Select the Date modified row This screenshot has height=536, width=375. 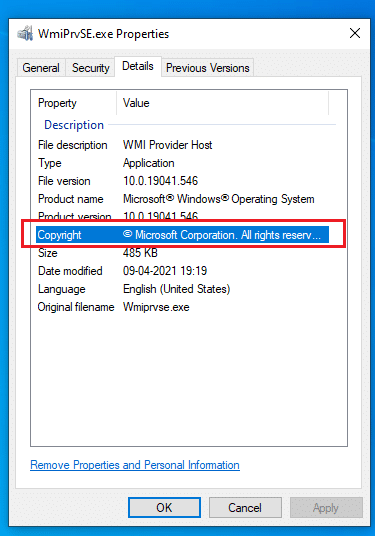tap(183, 271)
